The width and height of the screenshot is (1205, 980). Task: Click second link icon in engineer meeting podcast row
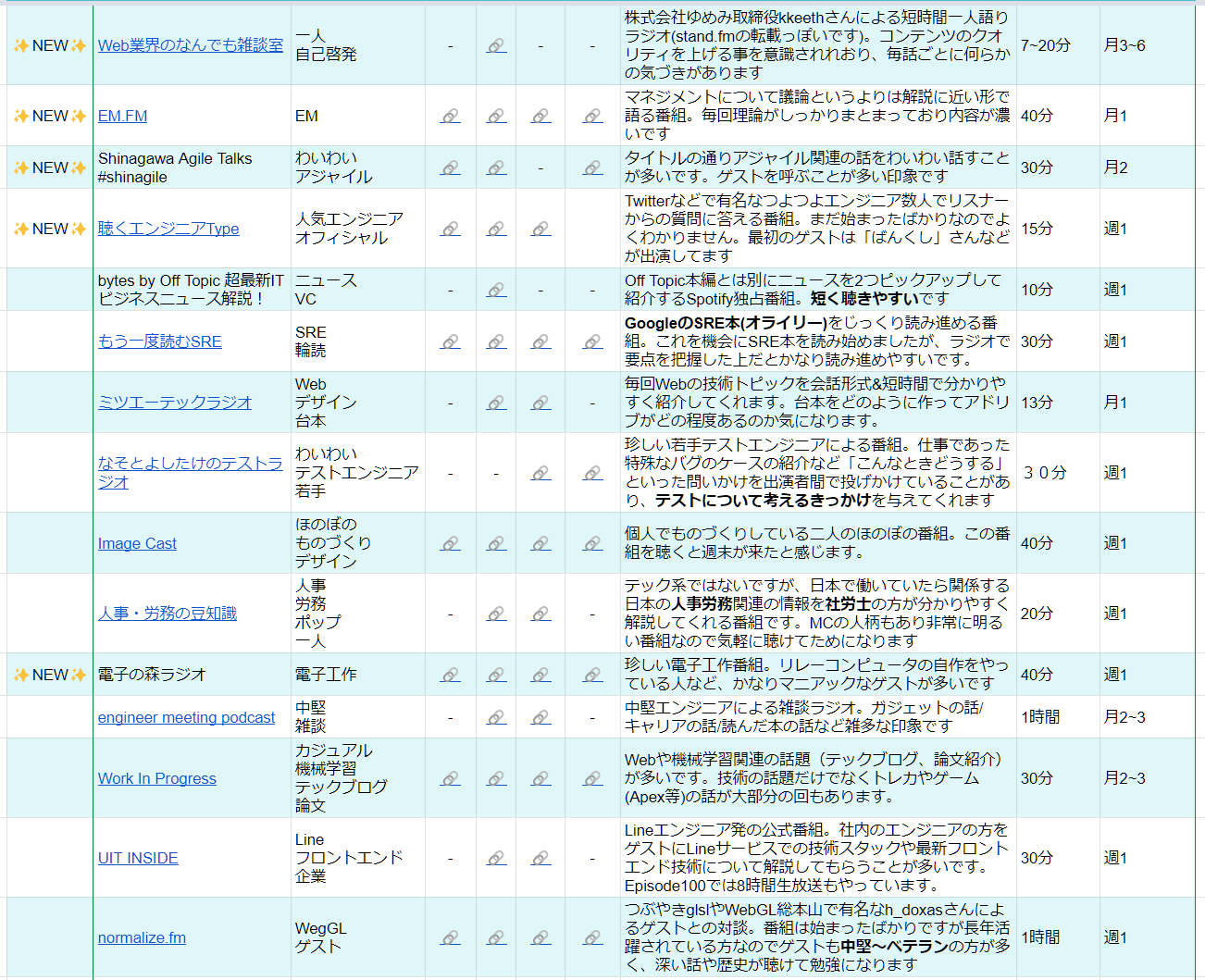coord(541,717)
